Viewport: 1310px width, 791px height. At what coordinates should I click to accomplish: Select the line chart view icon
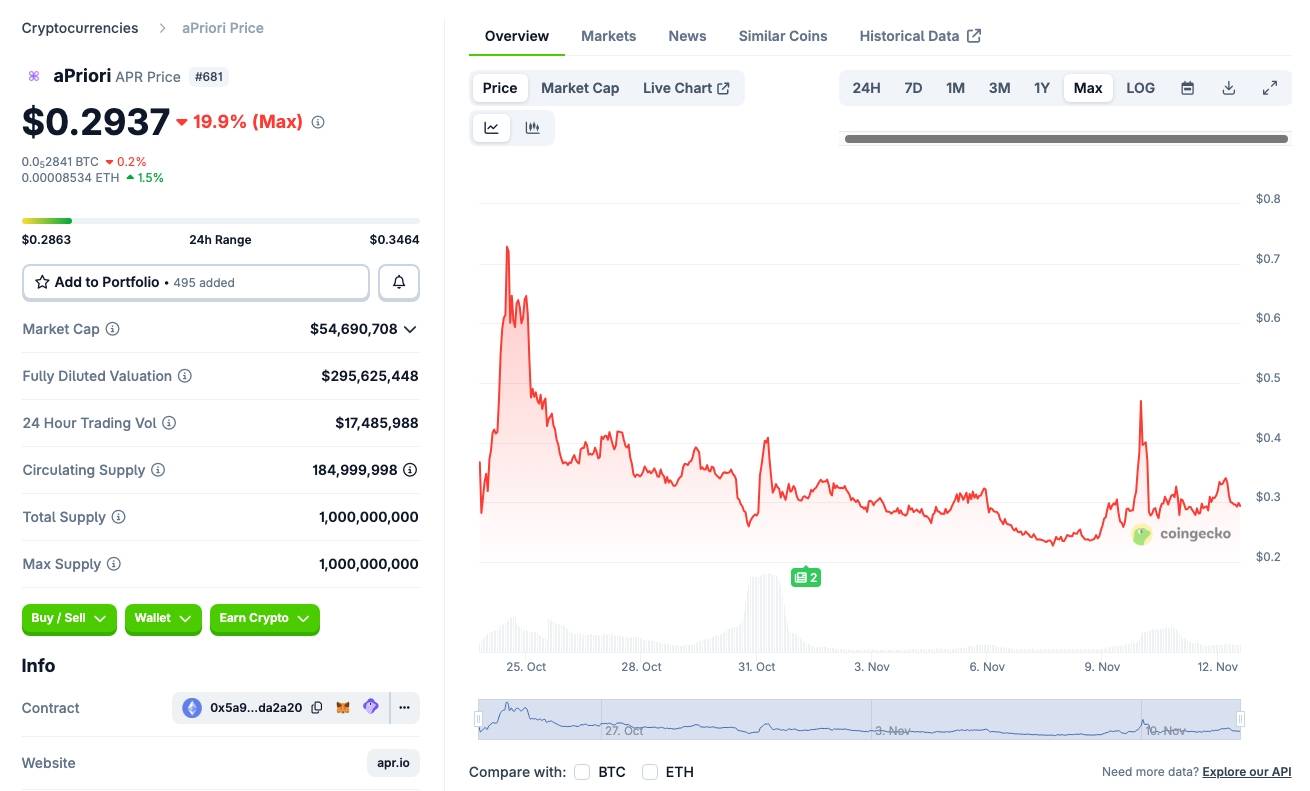(x=491, y=127)
